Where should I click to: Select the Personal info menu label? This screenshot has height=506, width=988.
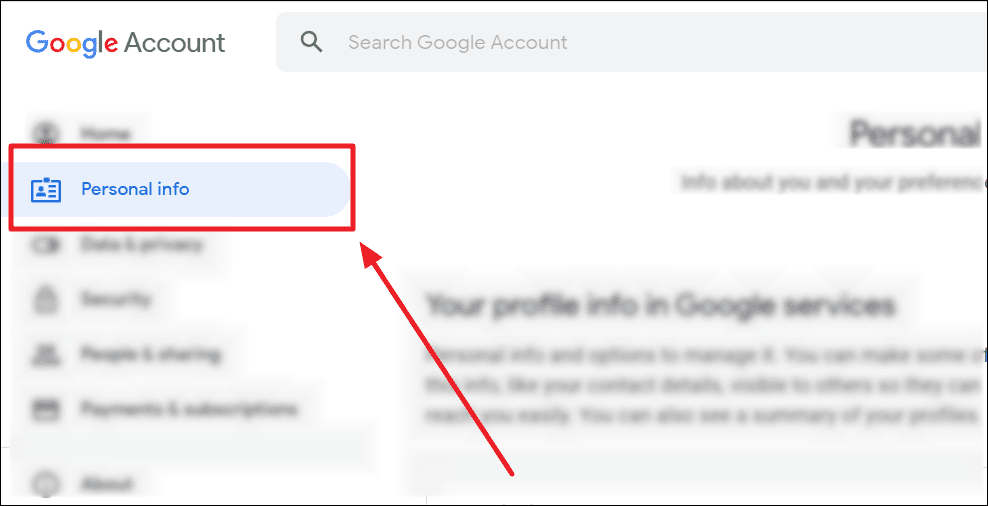pyautogui.click(x=135, y=189)
